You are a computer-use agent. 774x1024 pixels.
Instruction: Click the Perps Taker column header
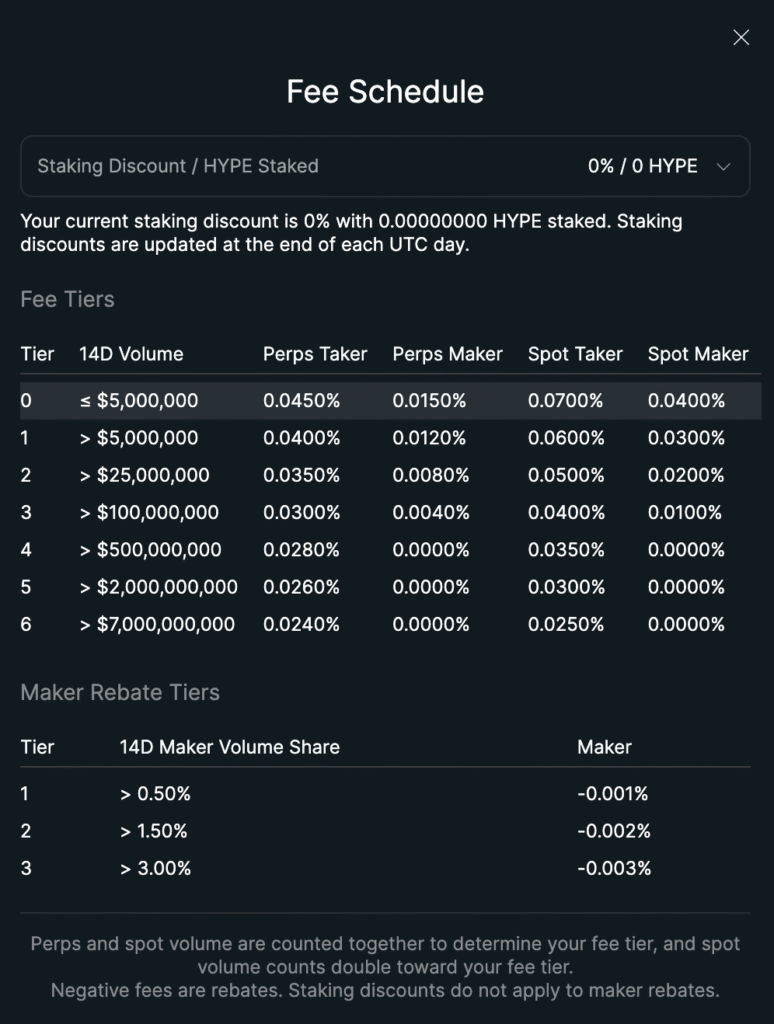tap(315, 354)
